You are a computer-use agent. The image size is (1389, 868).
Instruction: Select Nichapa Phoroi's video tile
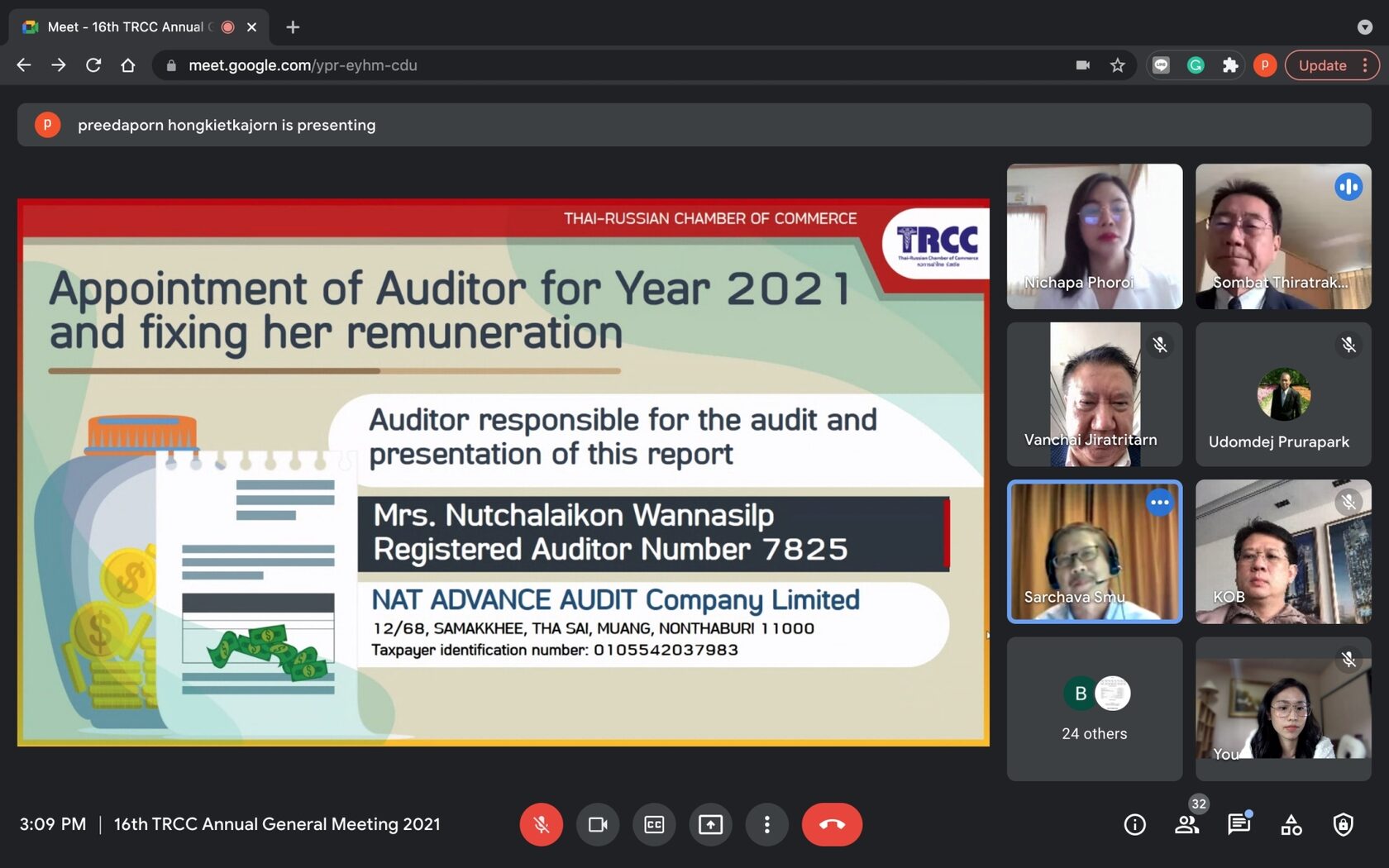pos(1095,236)
